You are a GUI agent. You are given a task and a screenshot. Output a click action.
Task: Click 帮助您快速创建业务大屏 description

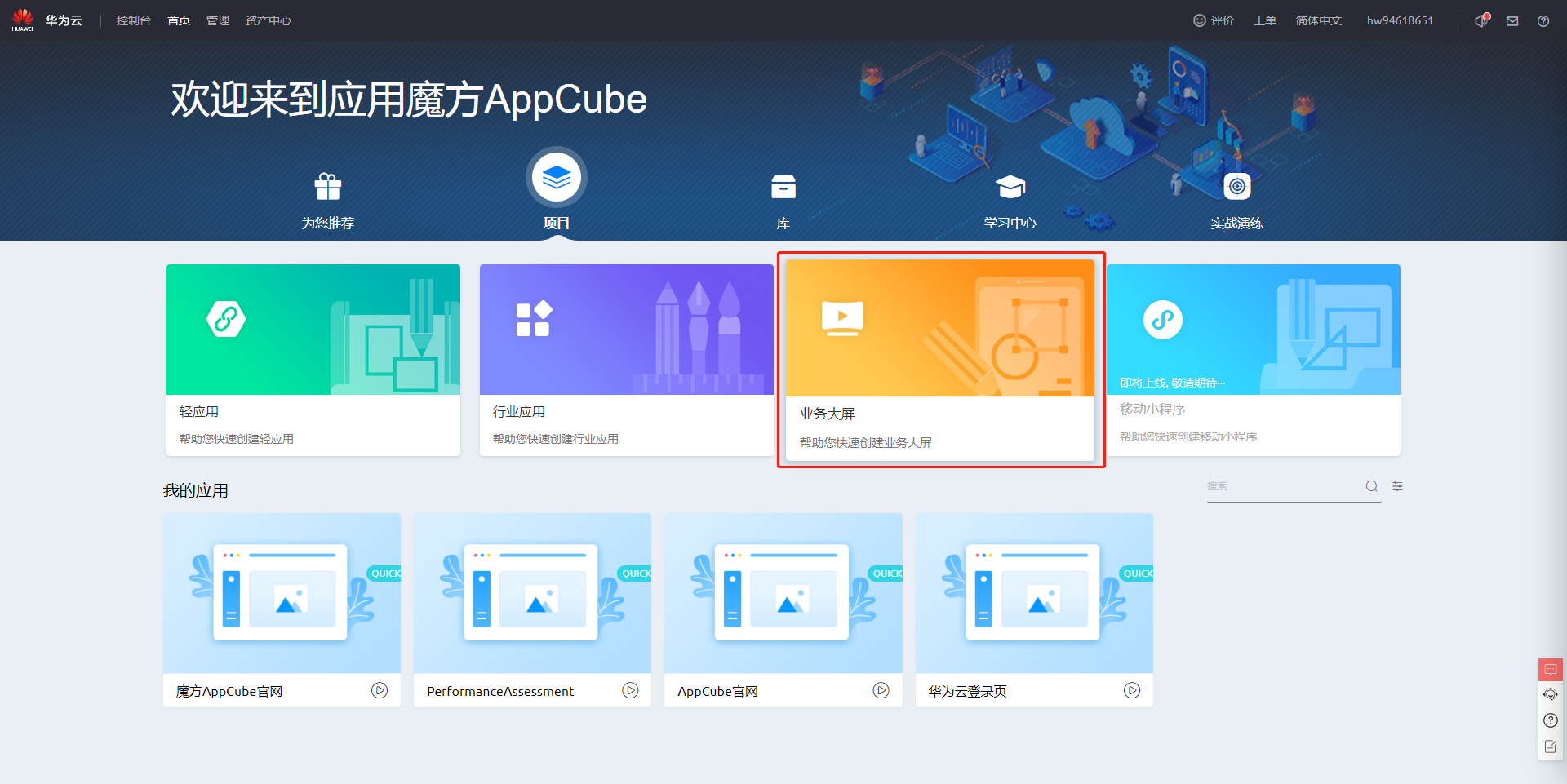coord(866,442)
